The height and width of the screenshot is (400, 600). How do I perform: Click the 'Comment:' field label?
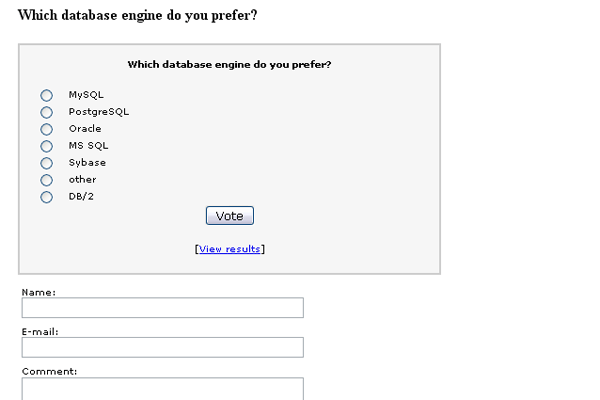point(50,371)
